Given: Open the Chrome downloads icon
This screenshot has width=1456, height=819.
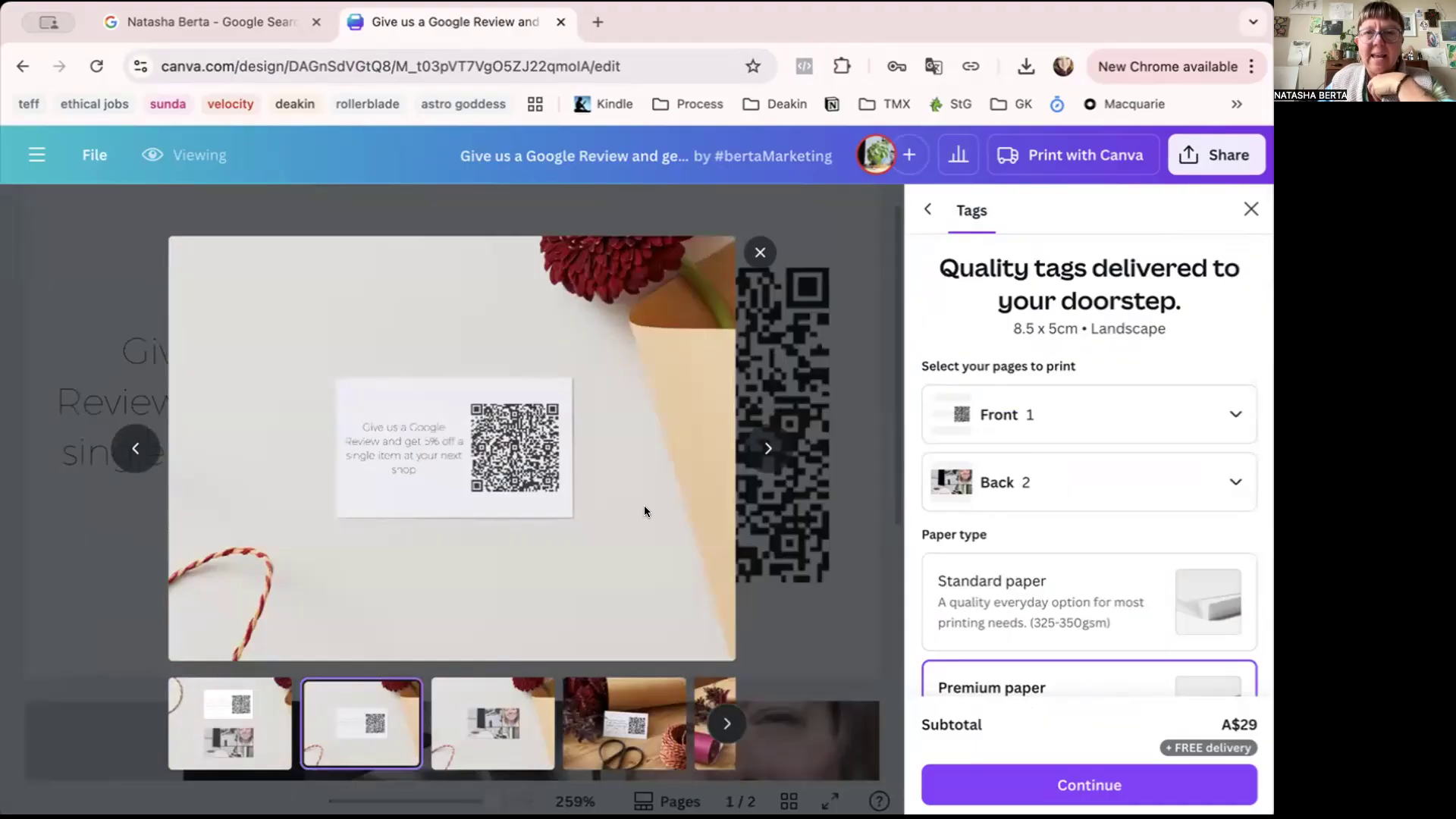Looking at the screenshot, I should [1026, 66].
